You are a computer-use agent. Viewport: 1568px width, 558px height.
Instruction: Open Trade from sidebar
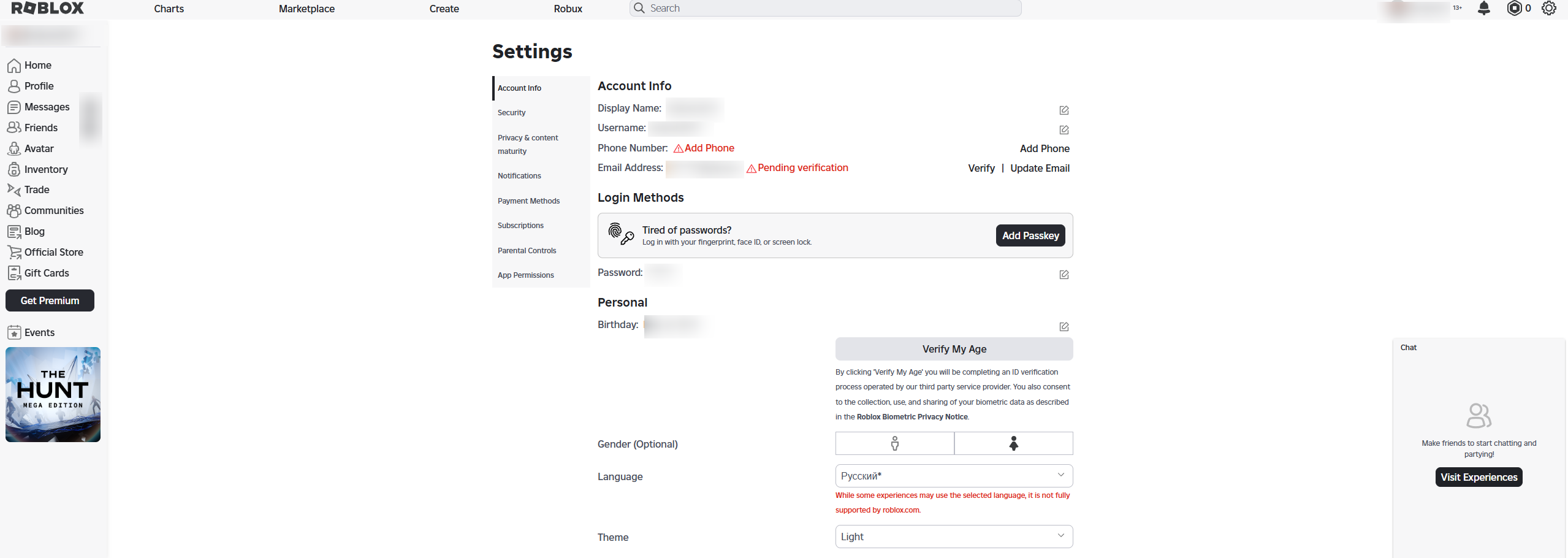click(x=28, y=189)
